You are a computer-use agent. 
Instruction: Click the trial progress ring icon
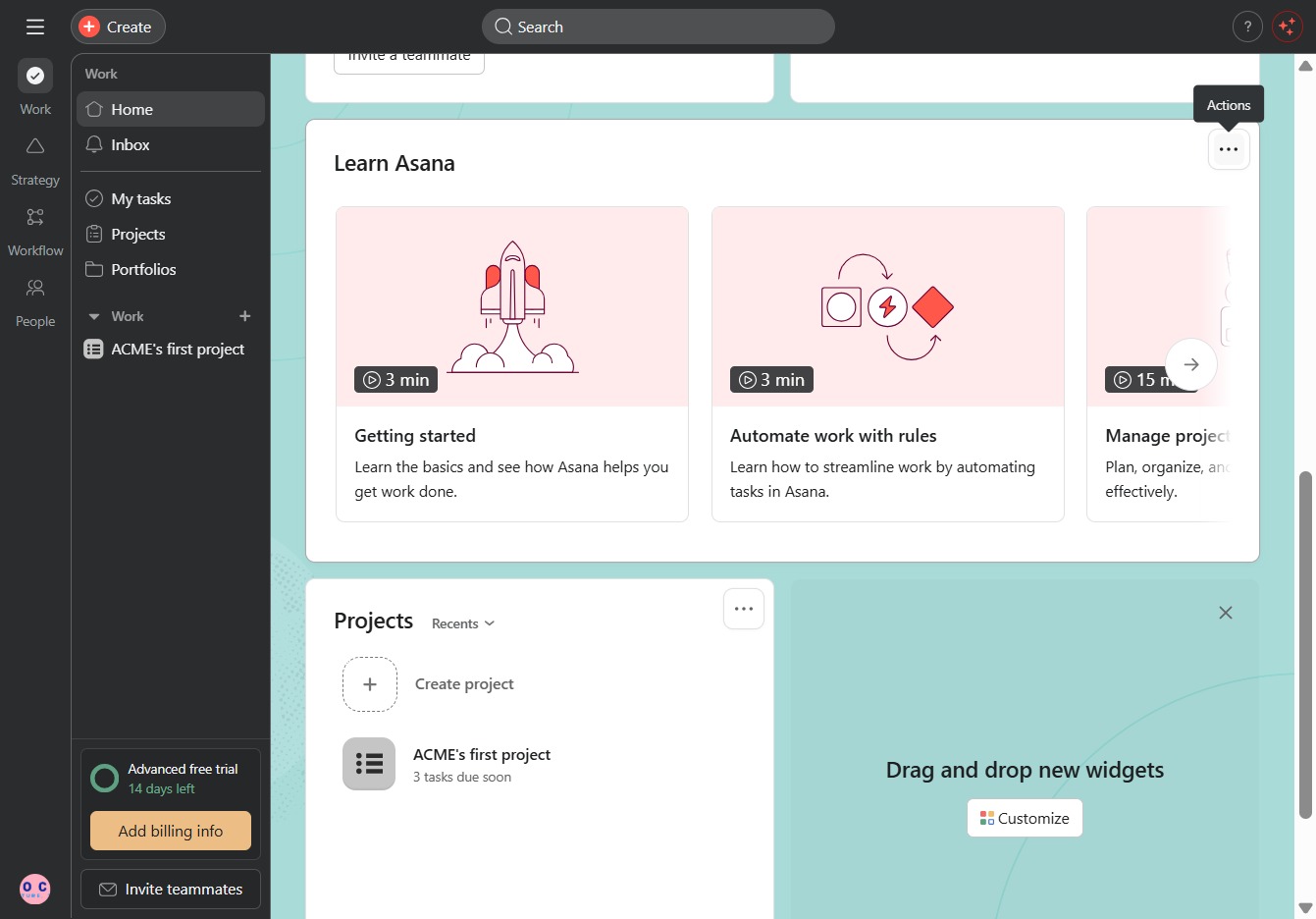point(104,779)
